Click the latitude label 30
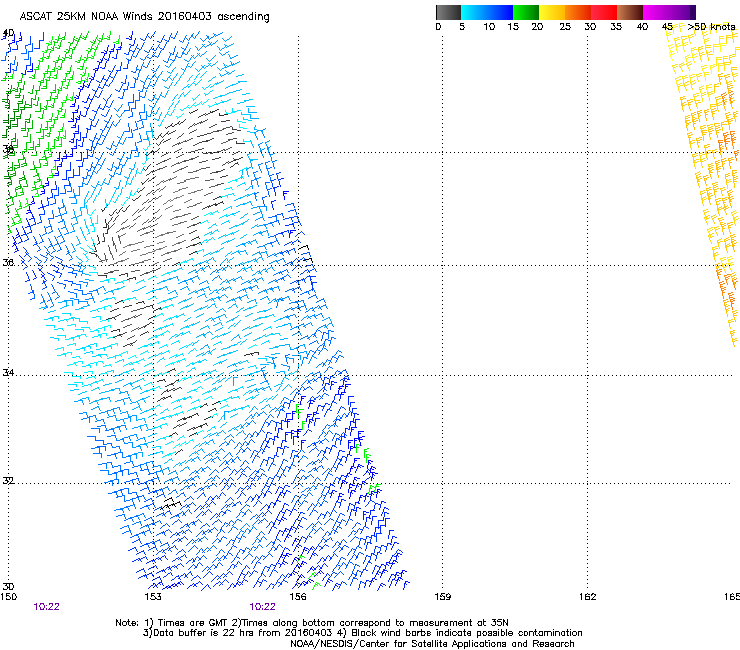 click(x=8, y=586)
